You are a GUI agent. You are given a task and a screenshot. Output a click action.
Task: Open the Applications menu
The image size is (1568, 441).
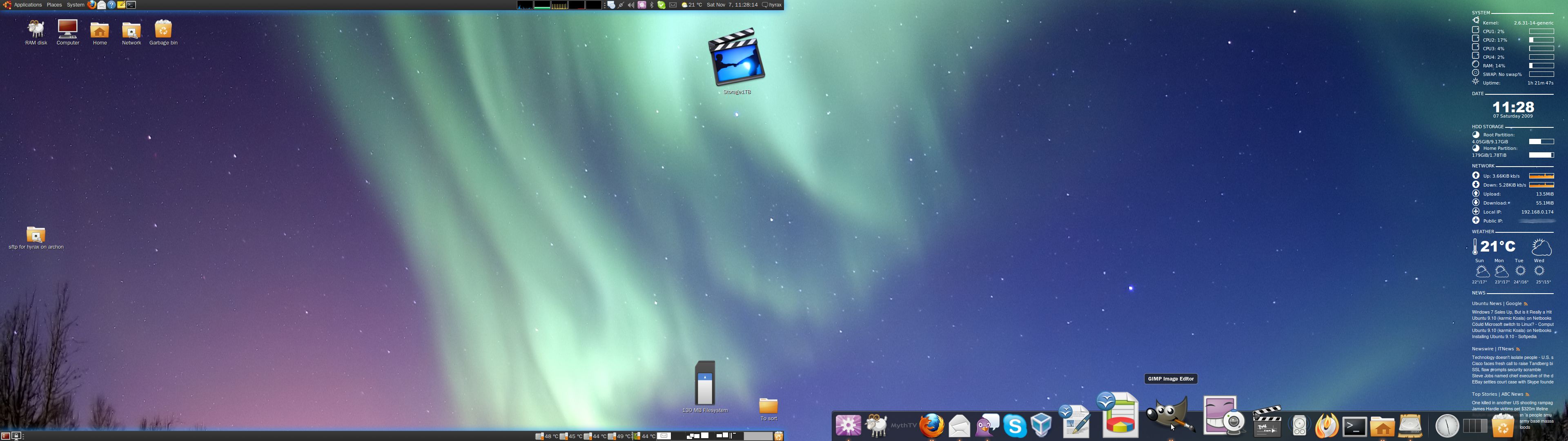(x=22, y=5)
